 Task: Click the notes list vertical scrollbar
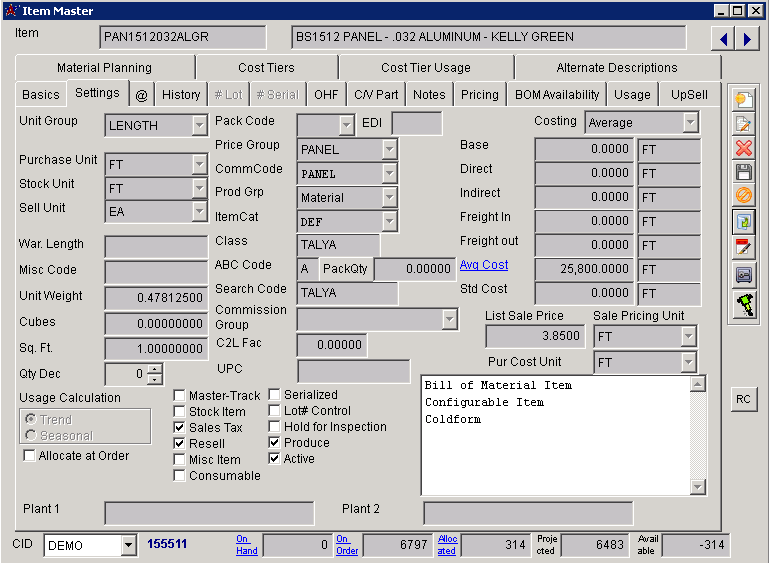tap(698, 435)
